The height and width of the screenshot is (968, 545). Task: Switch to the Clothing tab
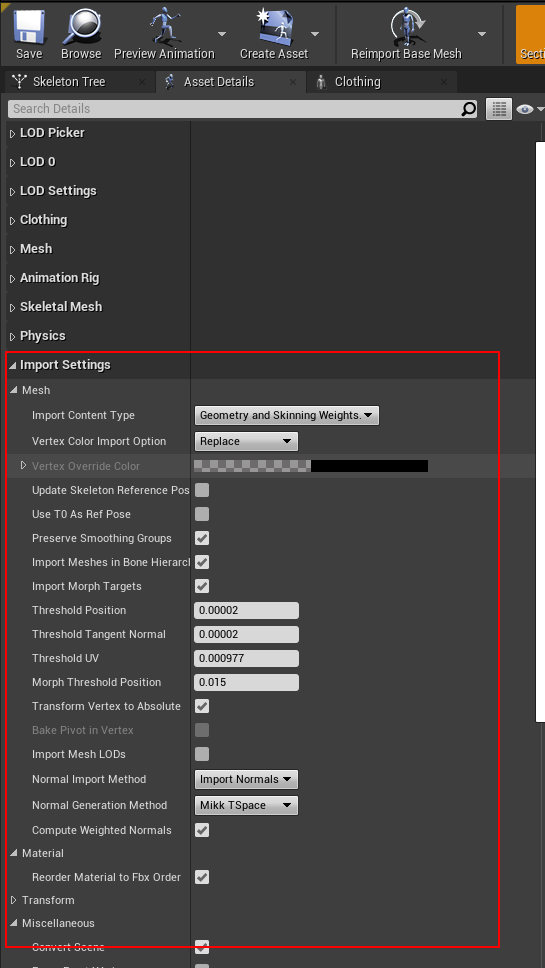click(358, 81)
